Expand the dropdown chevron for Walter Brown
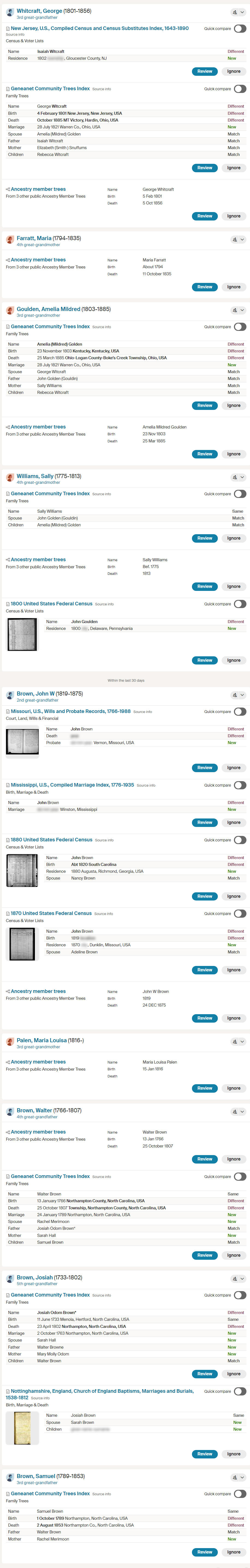The width and height of the screenshot is (250, 1568). click(x=243, y=1111)
